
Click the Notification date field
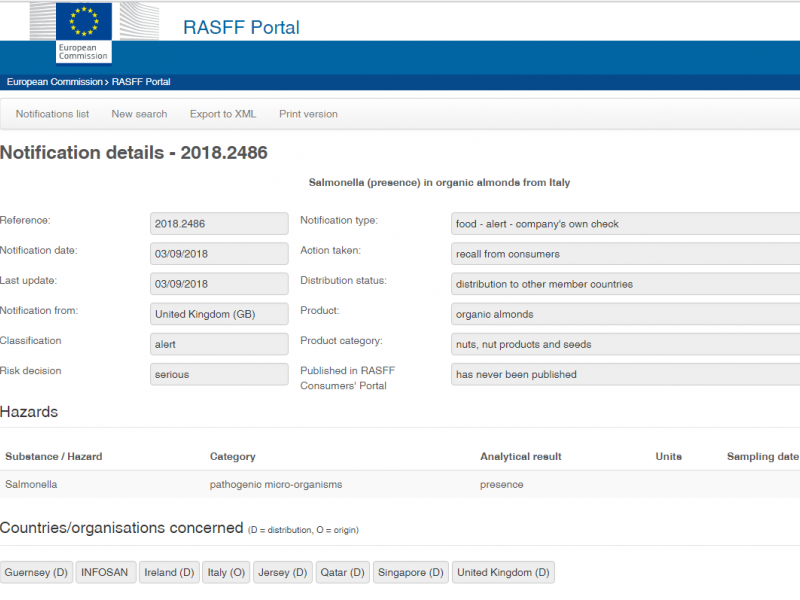(219, 254)
